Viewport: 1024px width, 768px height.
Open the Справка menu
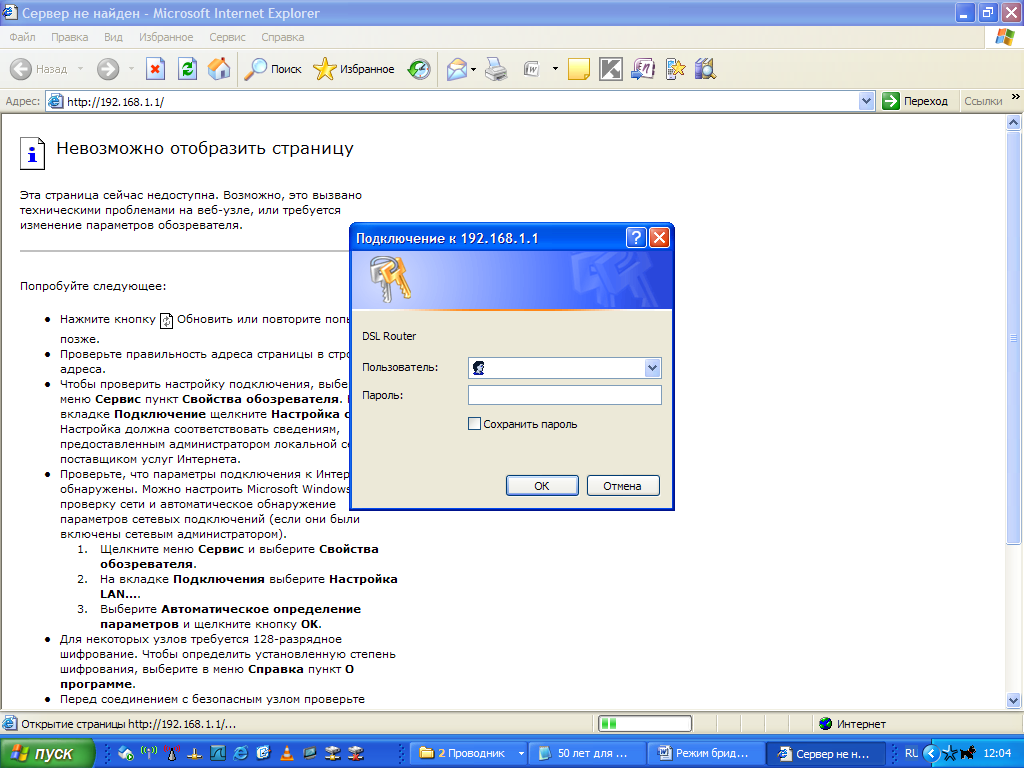(283, 37)
